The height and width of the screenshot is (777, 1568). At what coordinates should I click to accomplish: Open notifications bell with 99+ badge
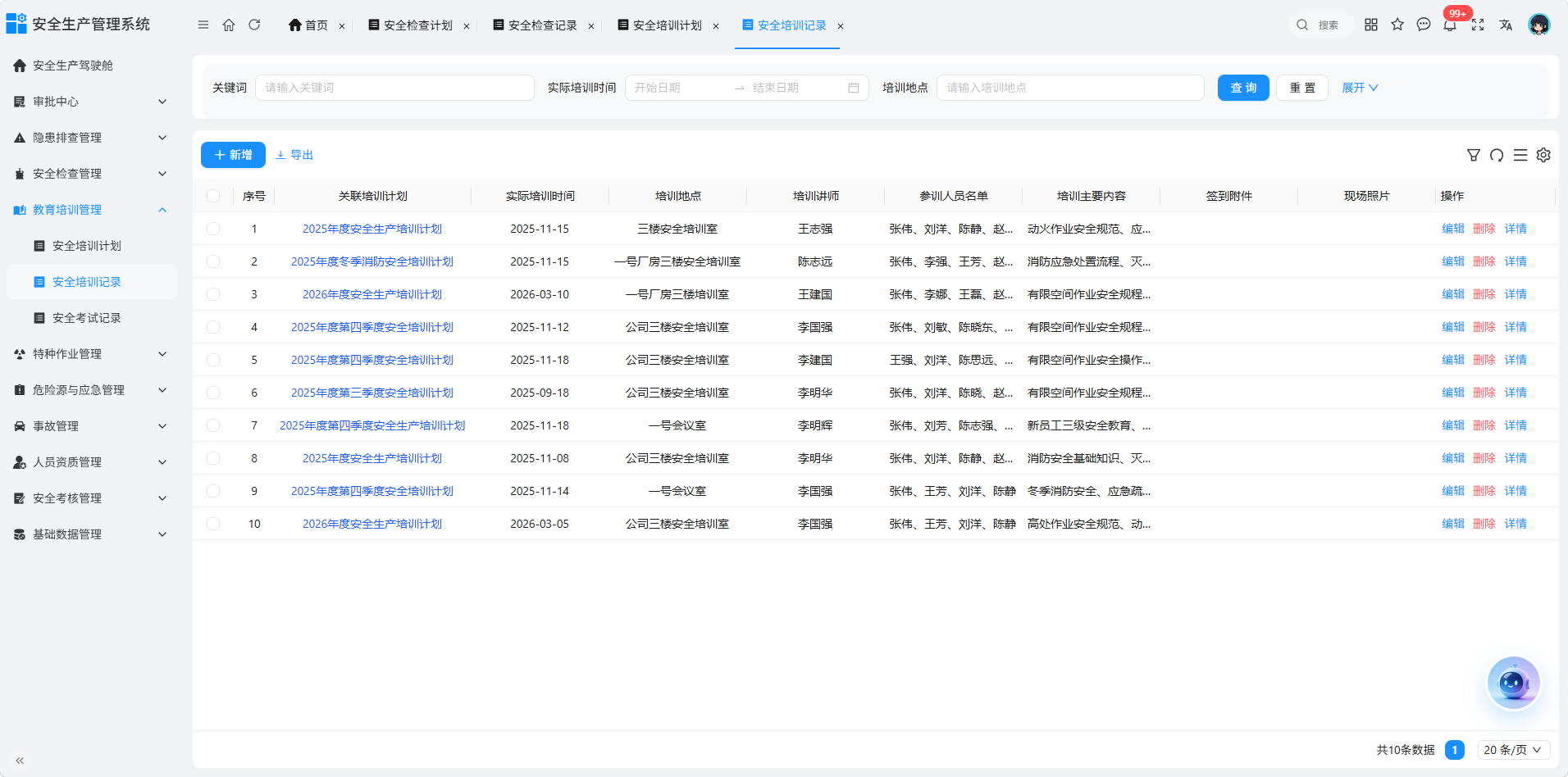1450,25
